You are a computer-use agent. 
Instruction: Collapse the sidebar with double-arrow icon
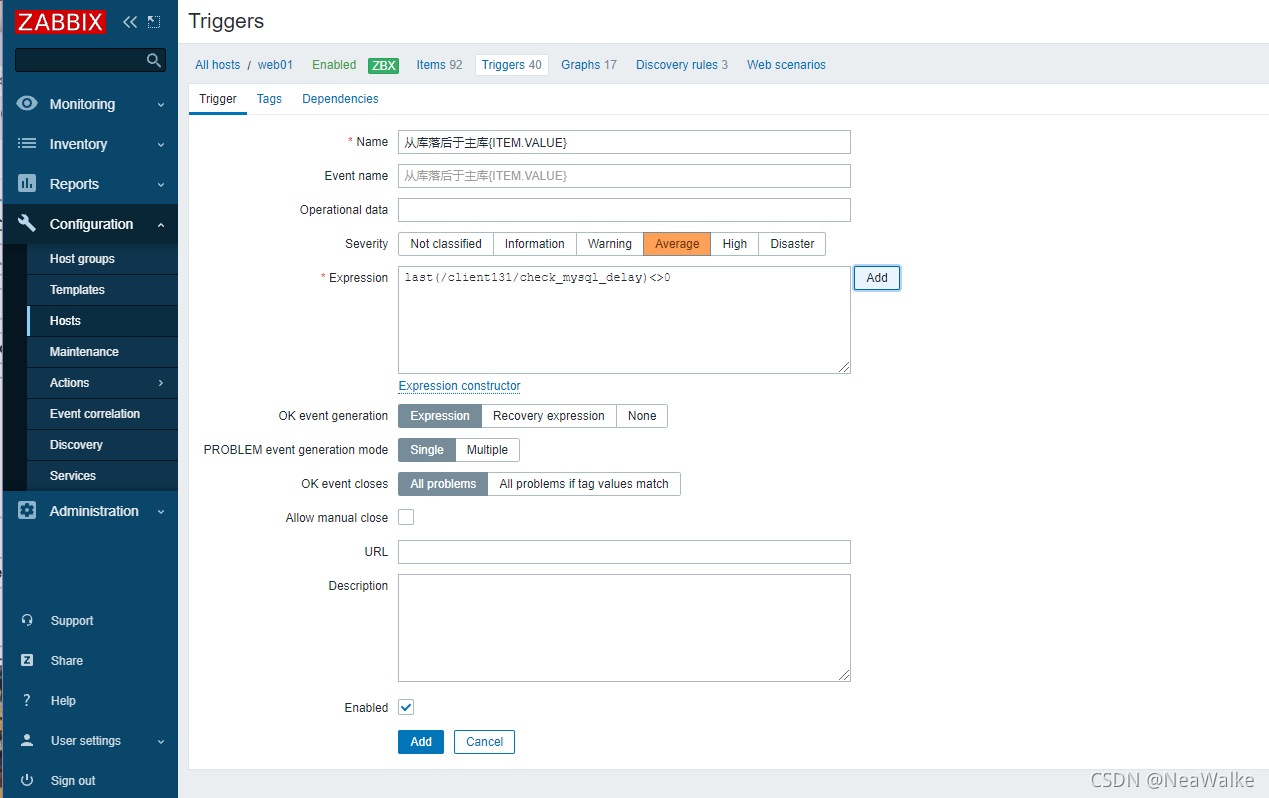[130, 21]
